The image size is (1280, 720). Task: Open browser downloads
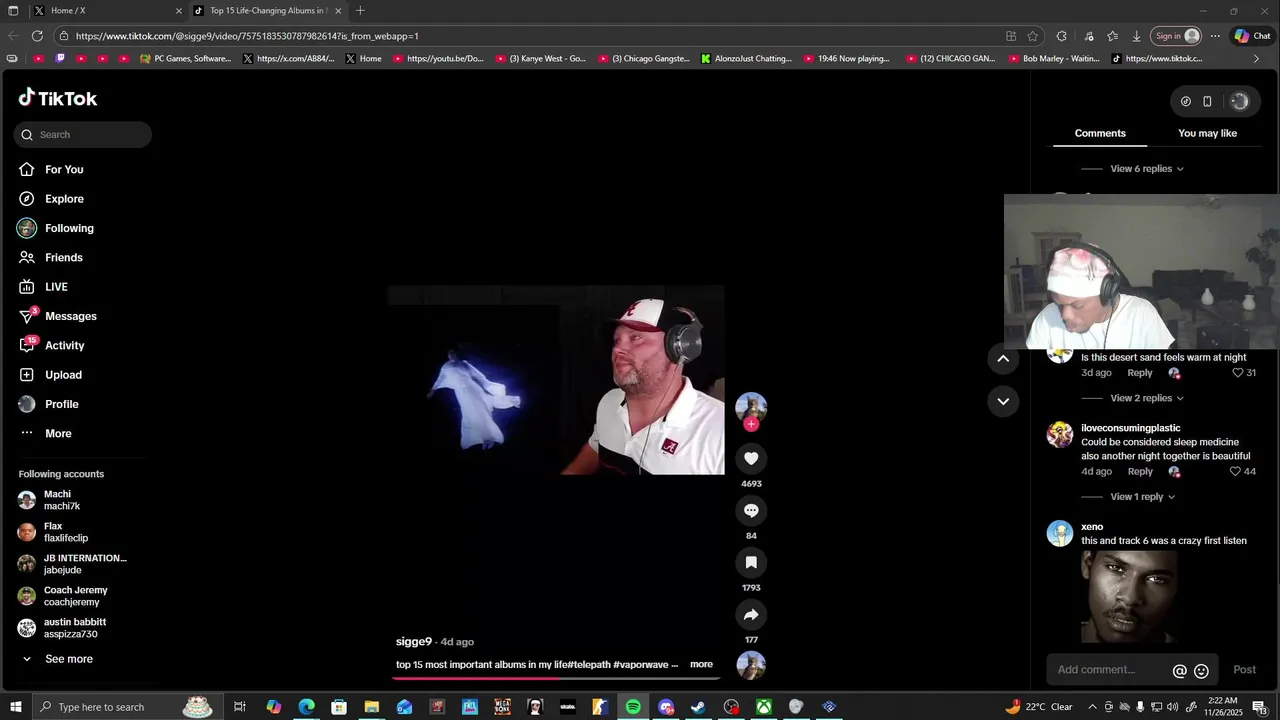(1136, 36)
